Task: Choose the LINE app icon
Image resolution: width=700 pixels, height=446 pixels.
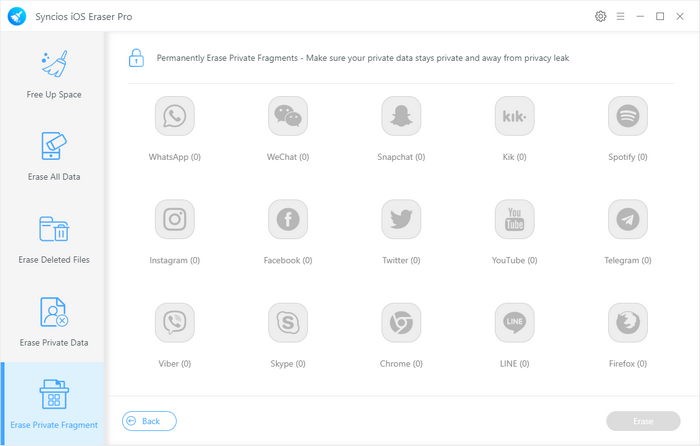Action: (x=514, y=322)
